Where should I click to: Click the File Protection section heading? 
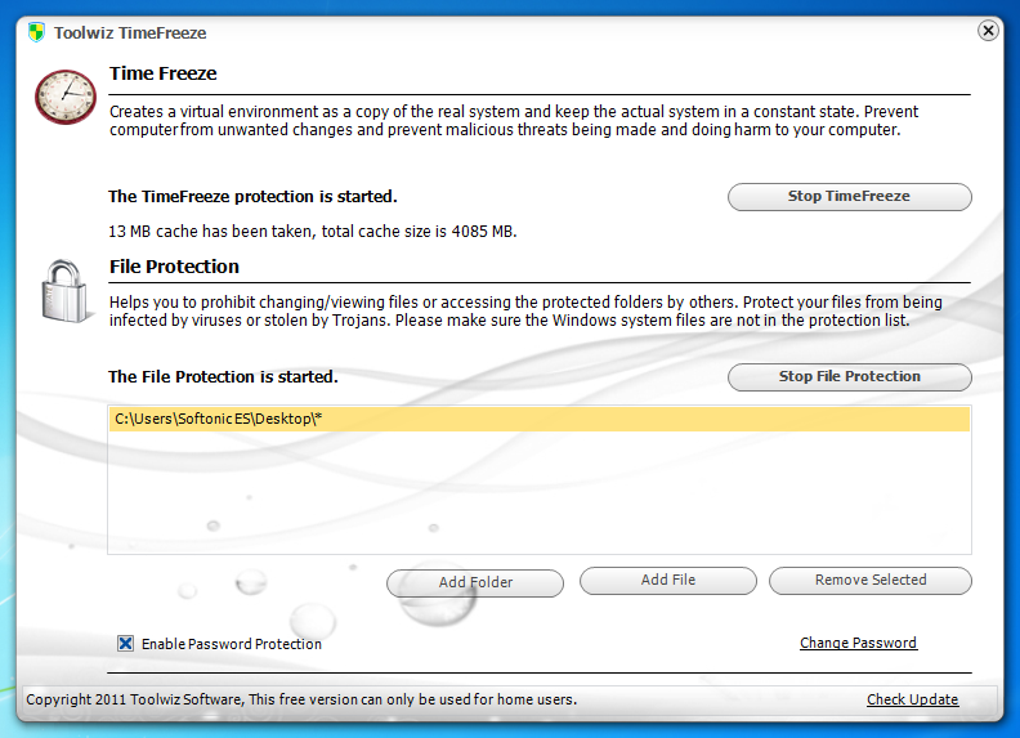tap(174, 267)
